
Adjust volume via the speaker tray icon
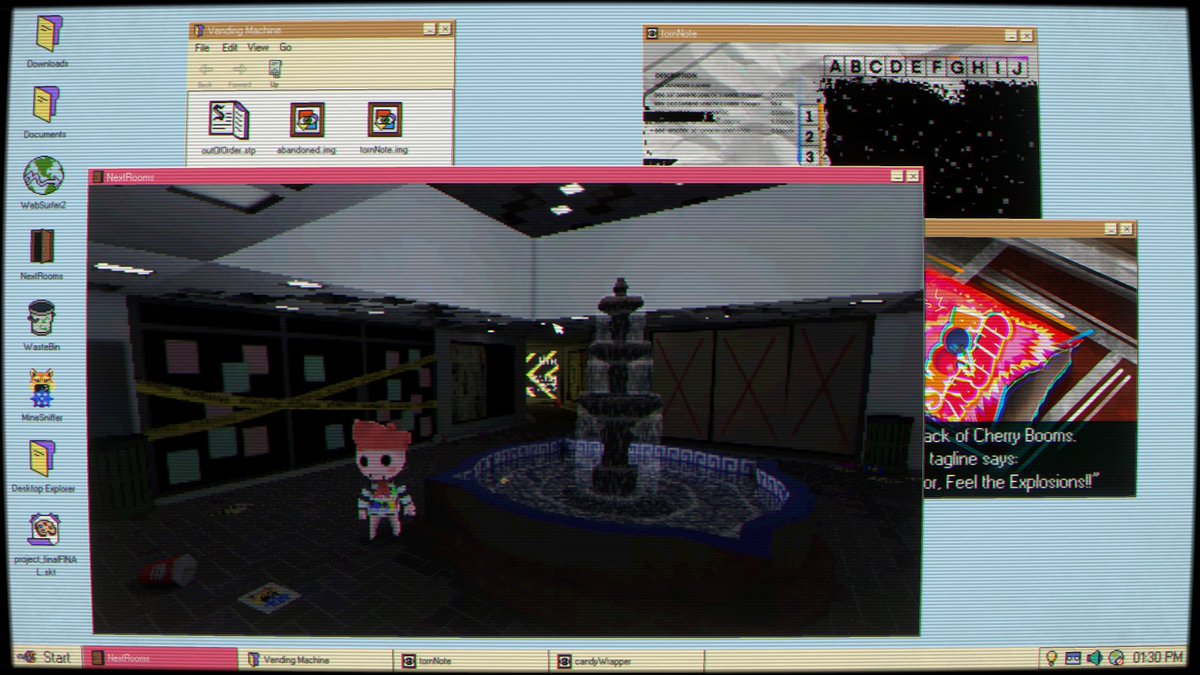pos(1093,658)
